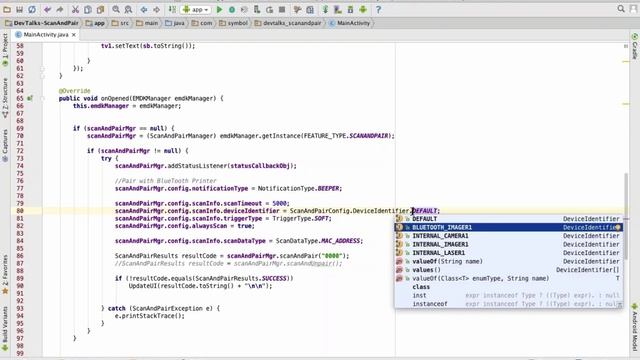640x360 pixels.
Task: Sync project with Gradle files icon
Action: click(325, 9)
